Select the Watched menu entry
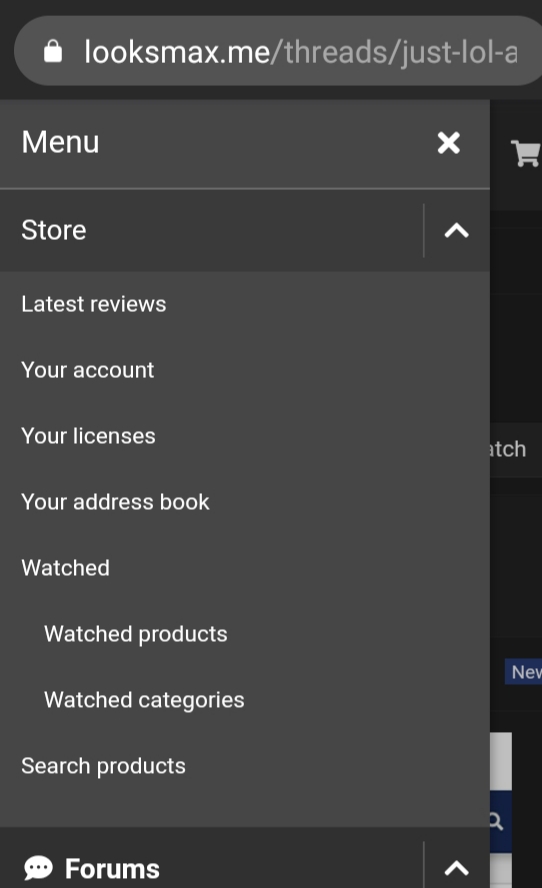 pos(66,568)
